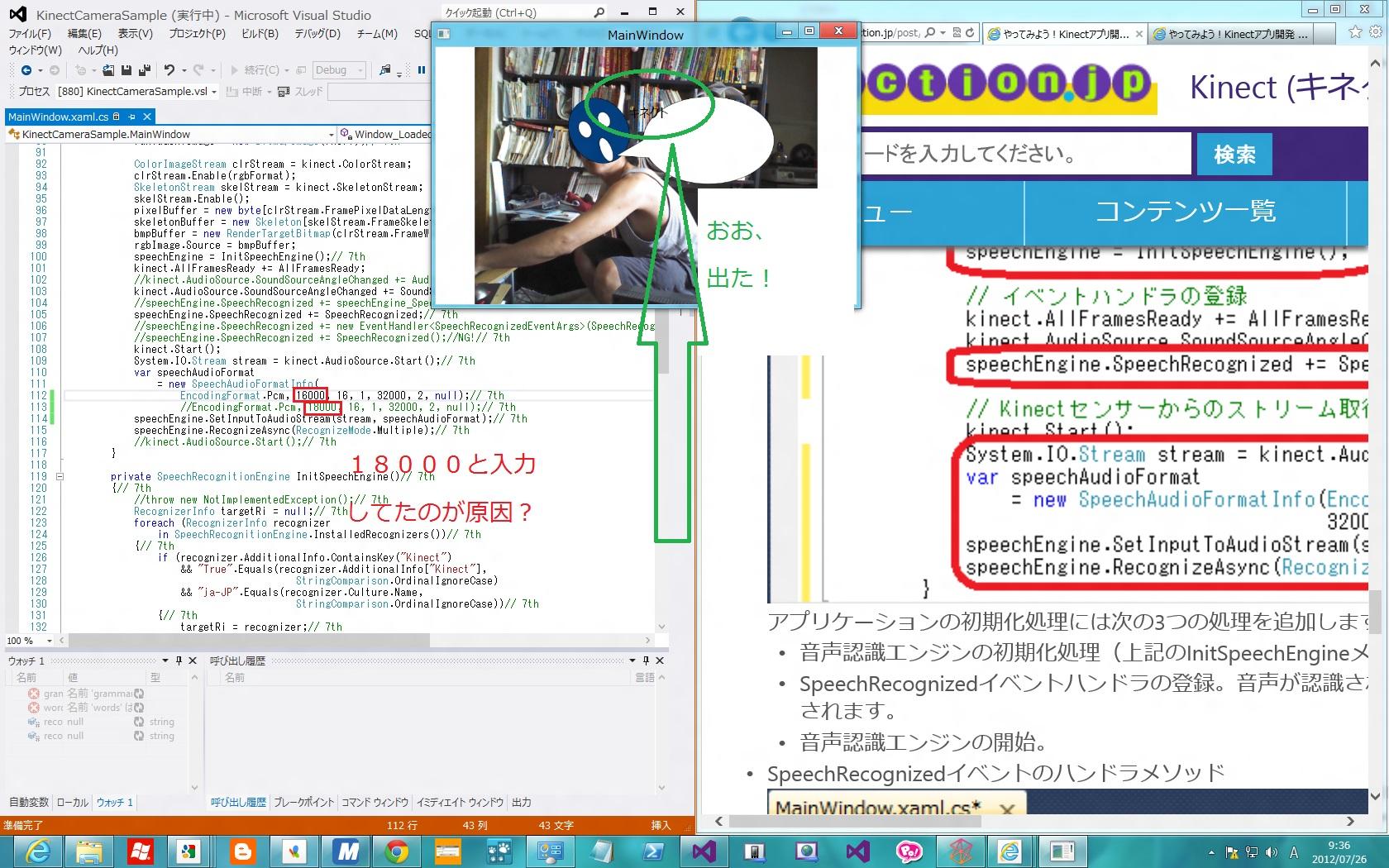Open the 呼び出し履歴 window position dropdown arrow
The image size is (1389, 868).
pos(632,661)
